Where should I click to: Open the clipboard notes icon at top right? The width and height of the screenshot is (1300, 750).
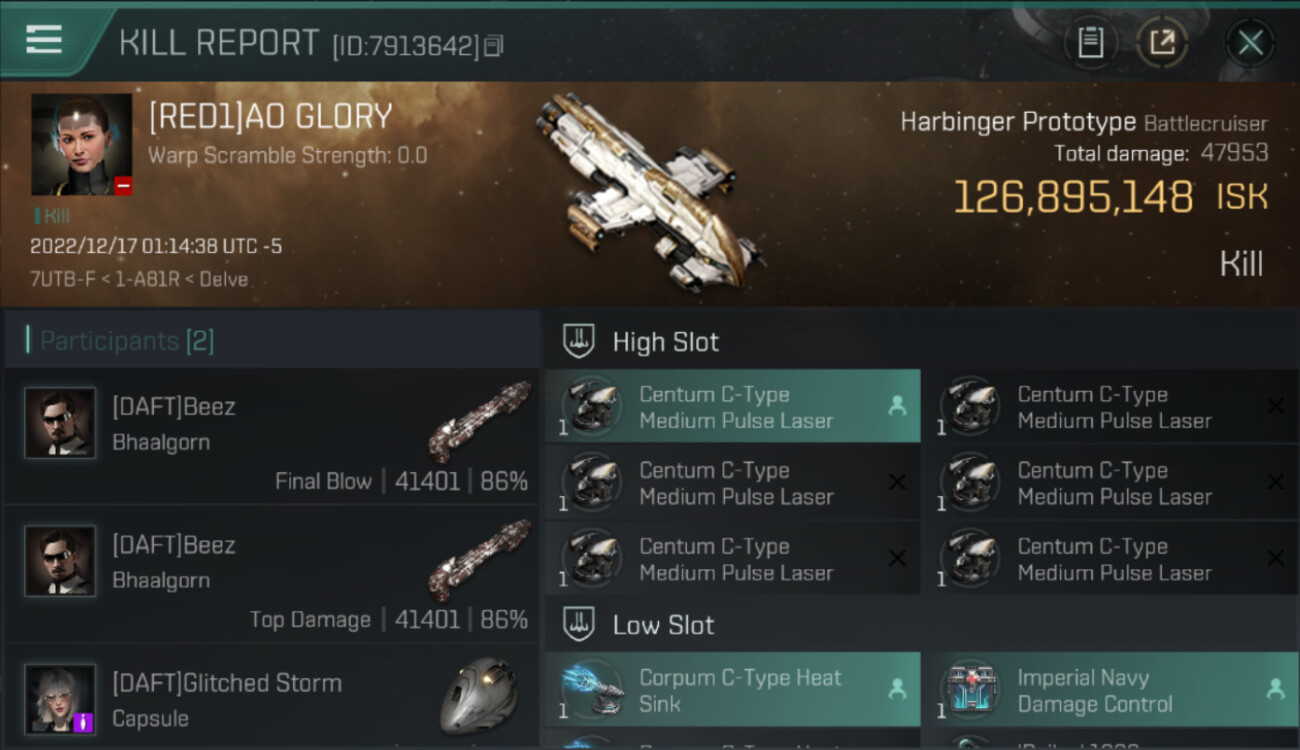click(x=1090, y=42)
